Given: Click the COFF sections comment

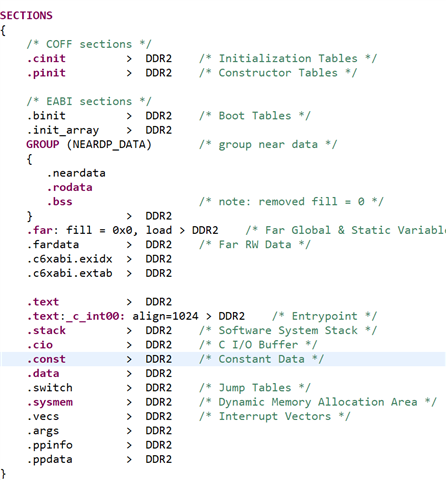Looking at the screenshot, I should click(x=89, y=44).
